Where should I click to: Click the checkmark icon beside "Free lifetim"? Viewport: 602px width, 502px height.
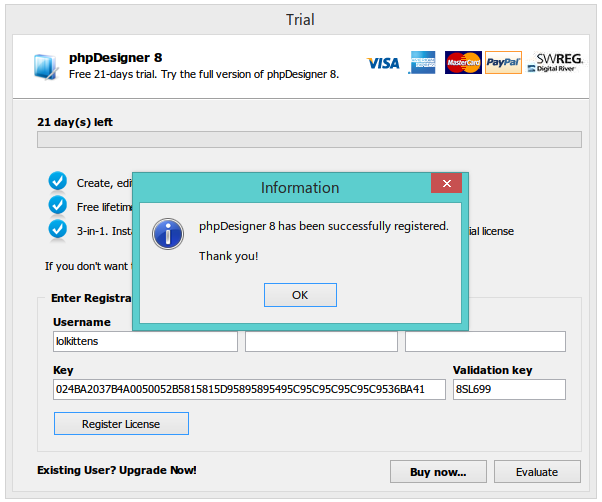[58, 205]
